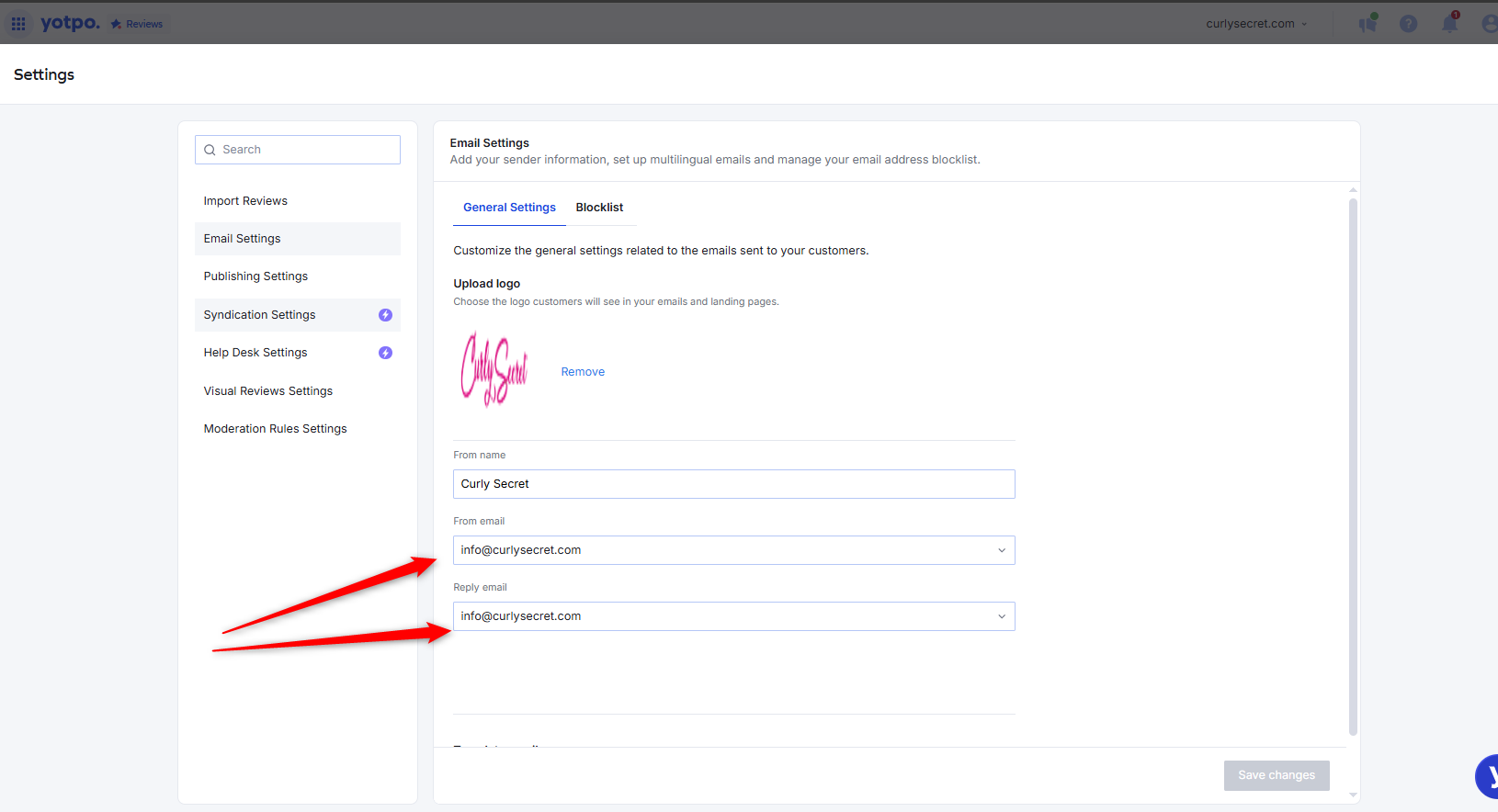
Task: Switch to the Blocklist tab
Action: (599, 208)
